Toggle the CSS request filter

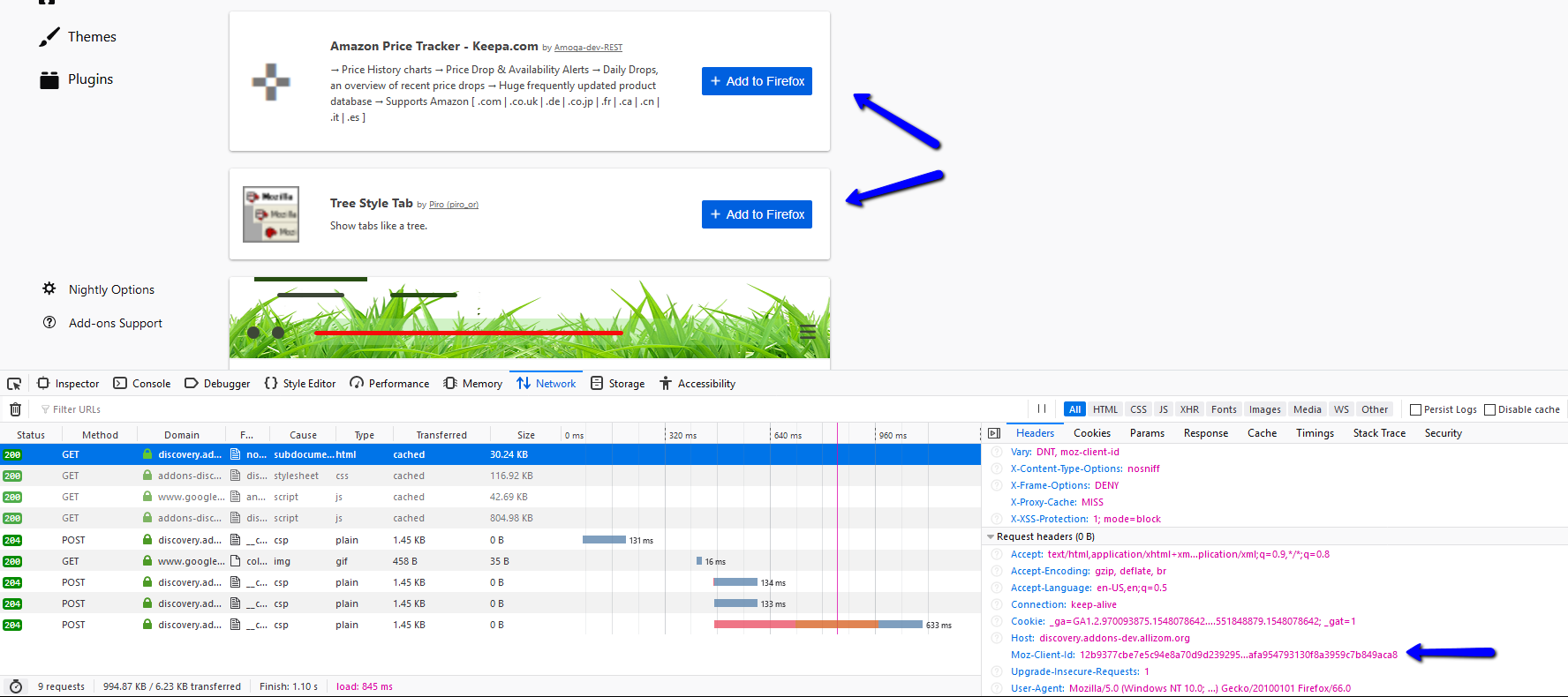(x=1139, y=409)
